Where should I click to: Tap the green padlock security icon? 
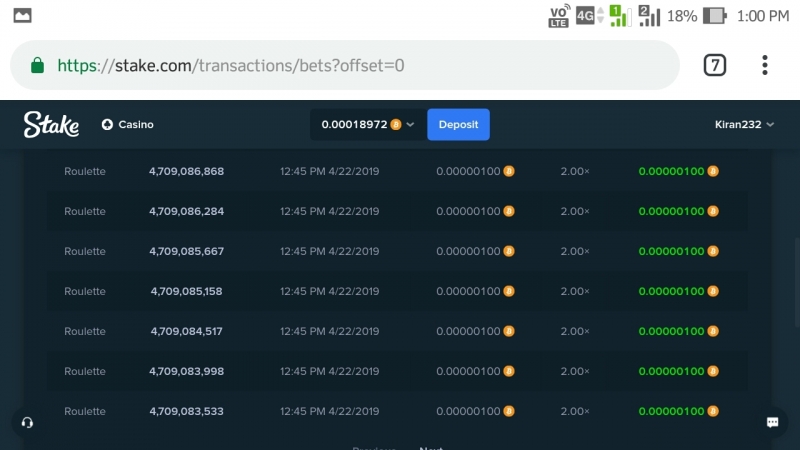37,65
